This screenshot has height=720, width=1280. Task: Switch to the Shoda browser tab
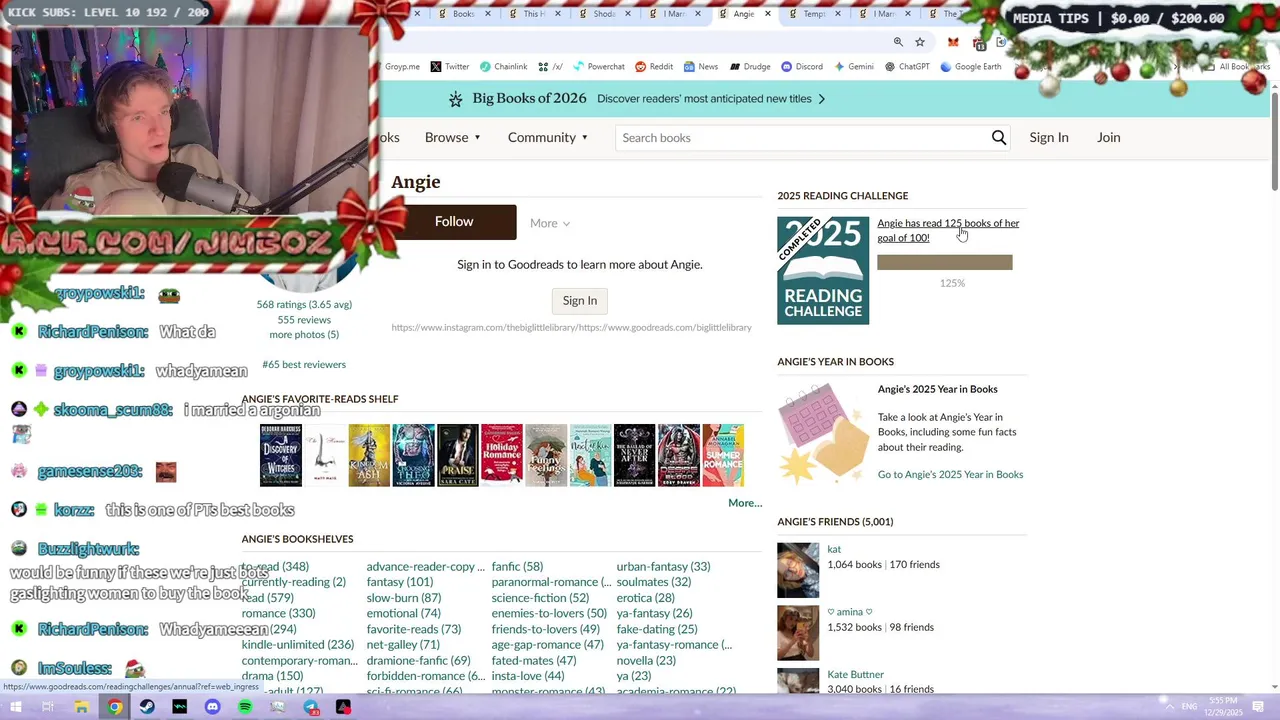coord(605,14)
